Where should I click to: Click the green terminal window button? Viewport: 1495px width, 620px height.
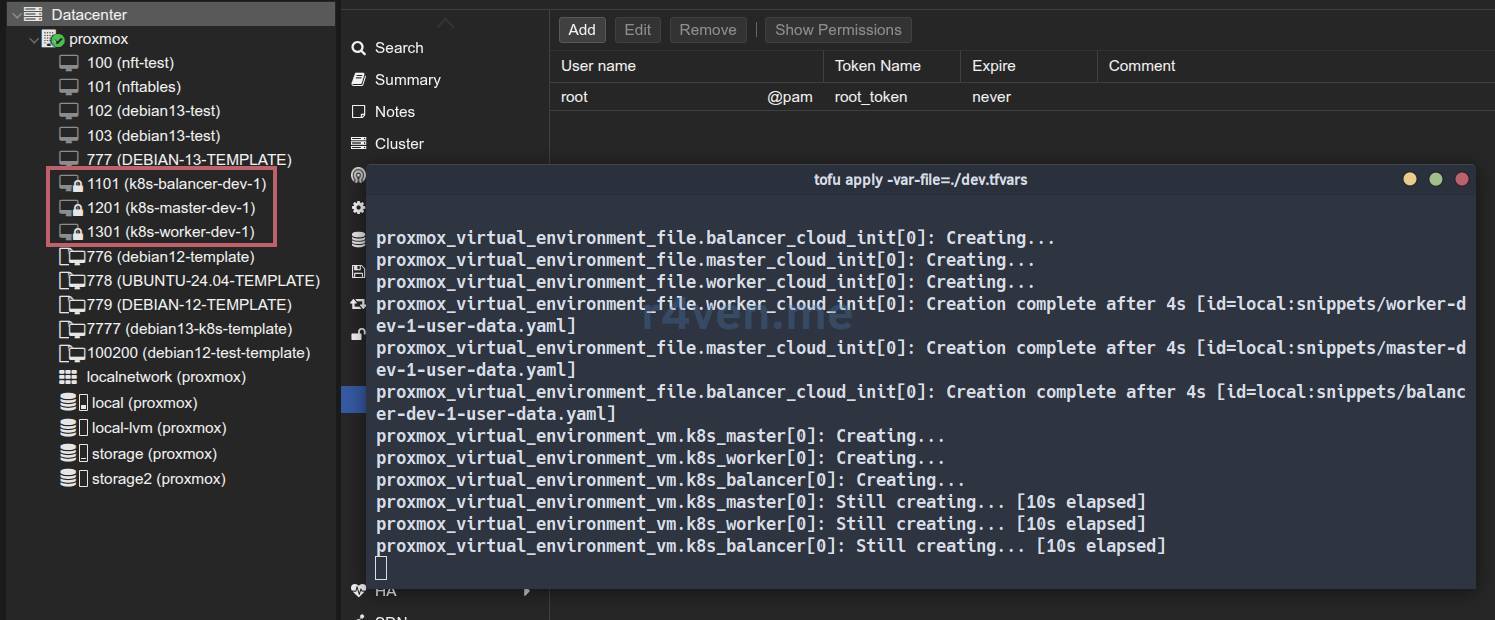click(1436, 180)
